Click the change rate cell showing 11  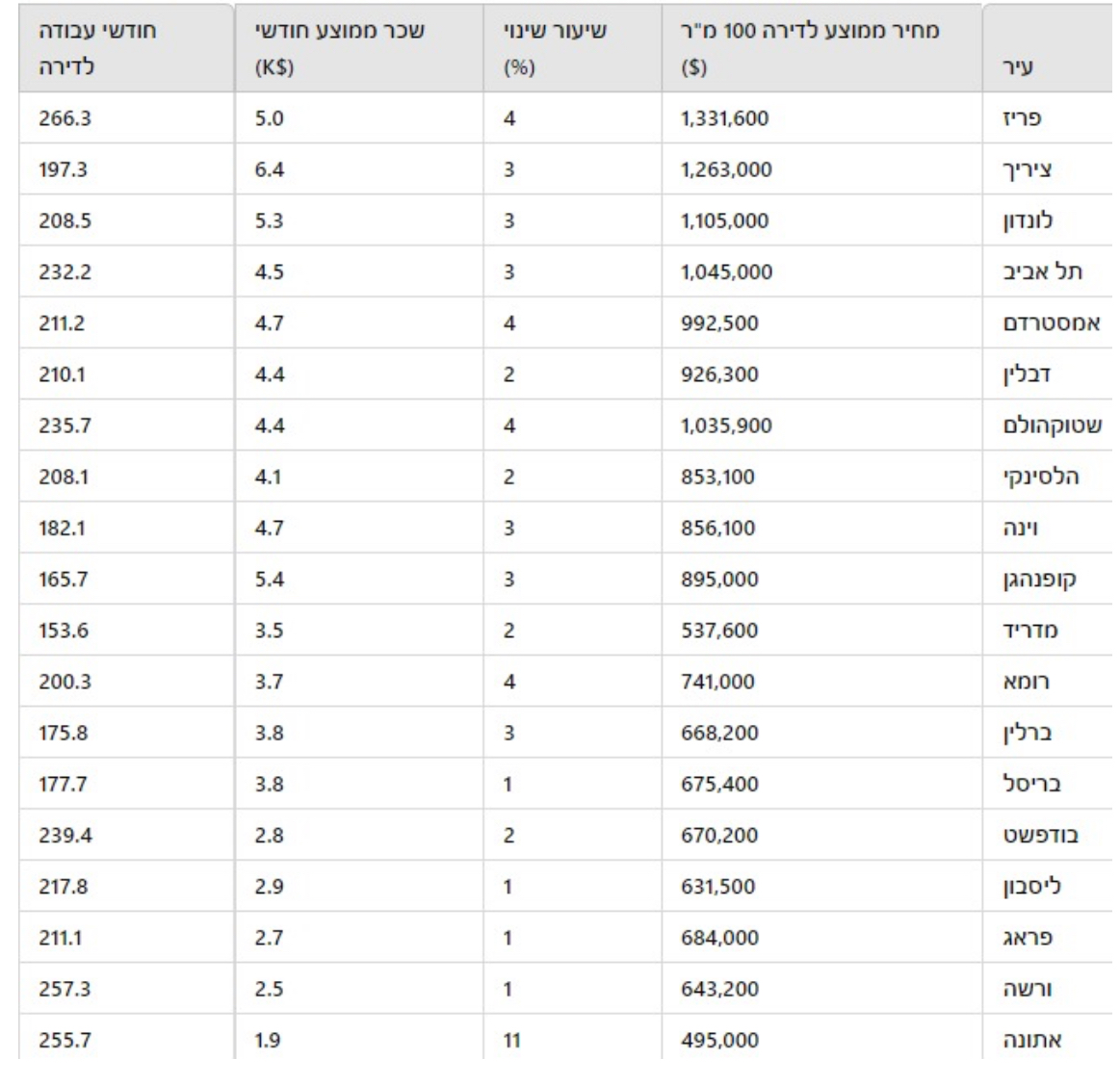click(x=510, y=1041)
